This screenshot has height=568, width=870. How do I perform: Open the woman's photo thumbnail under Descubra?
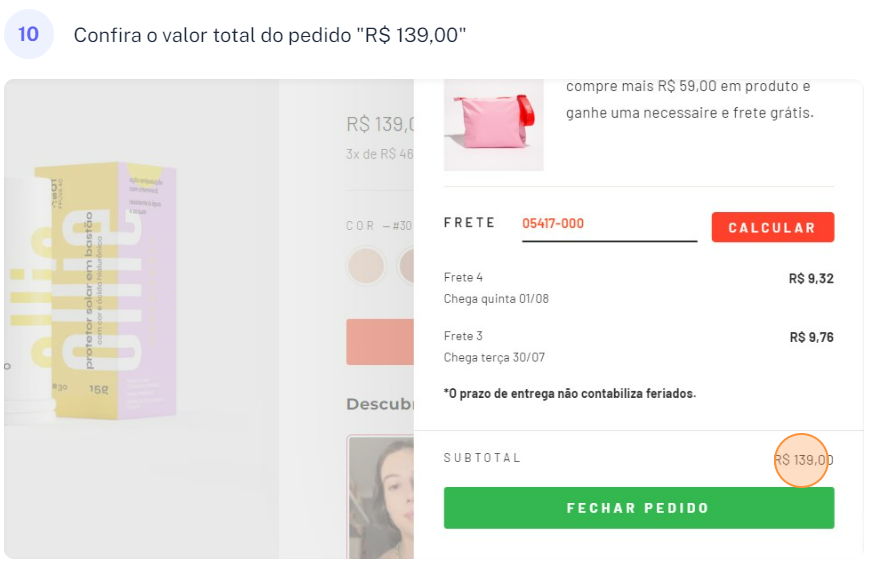[x=381, y=495]
